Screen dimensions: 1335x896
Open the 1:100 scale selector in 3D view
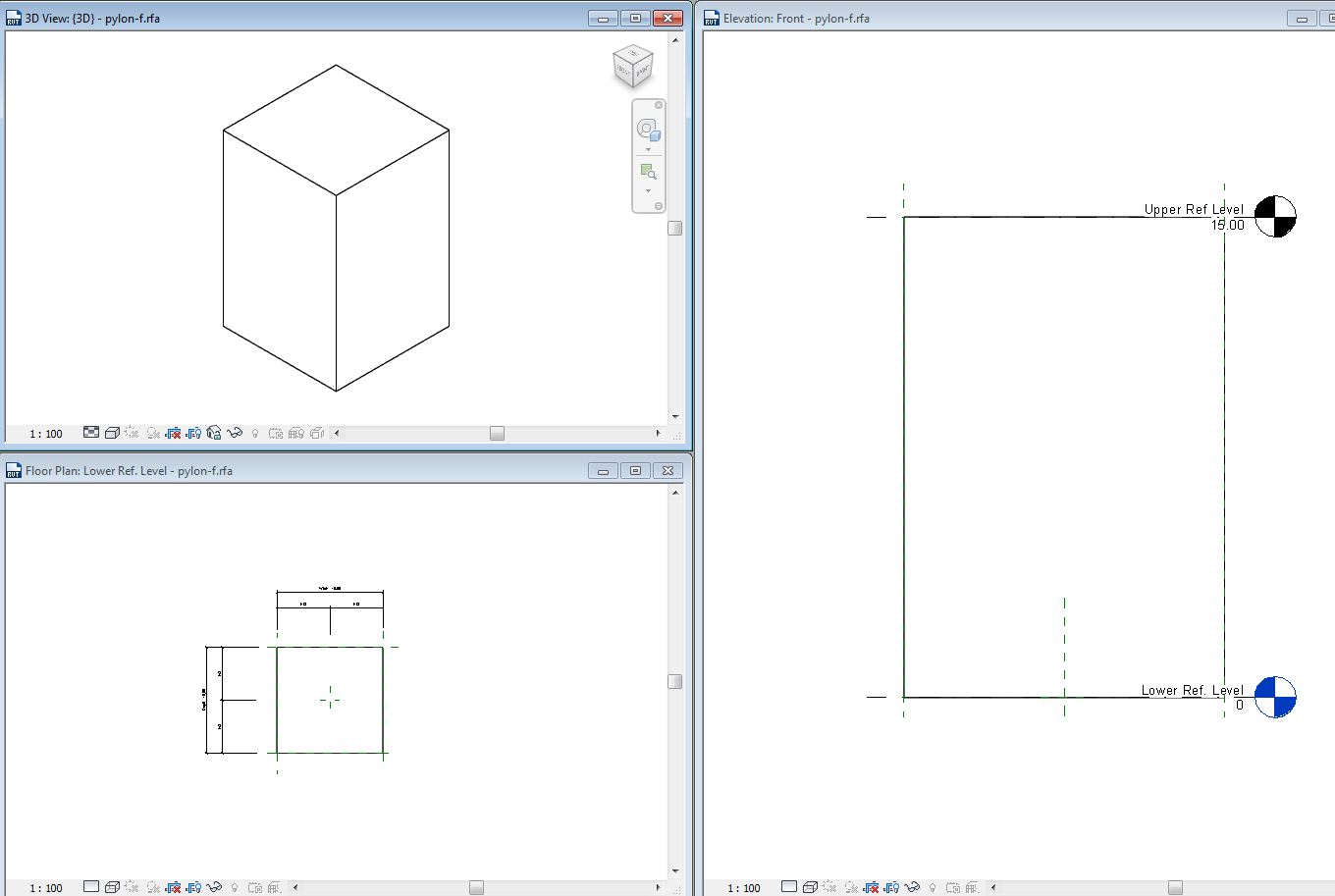pyautogui.click(x=47, y=433)
